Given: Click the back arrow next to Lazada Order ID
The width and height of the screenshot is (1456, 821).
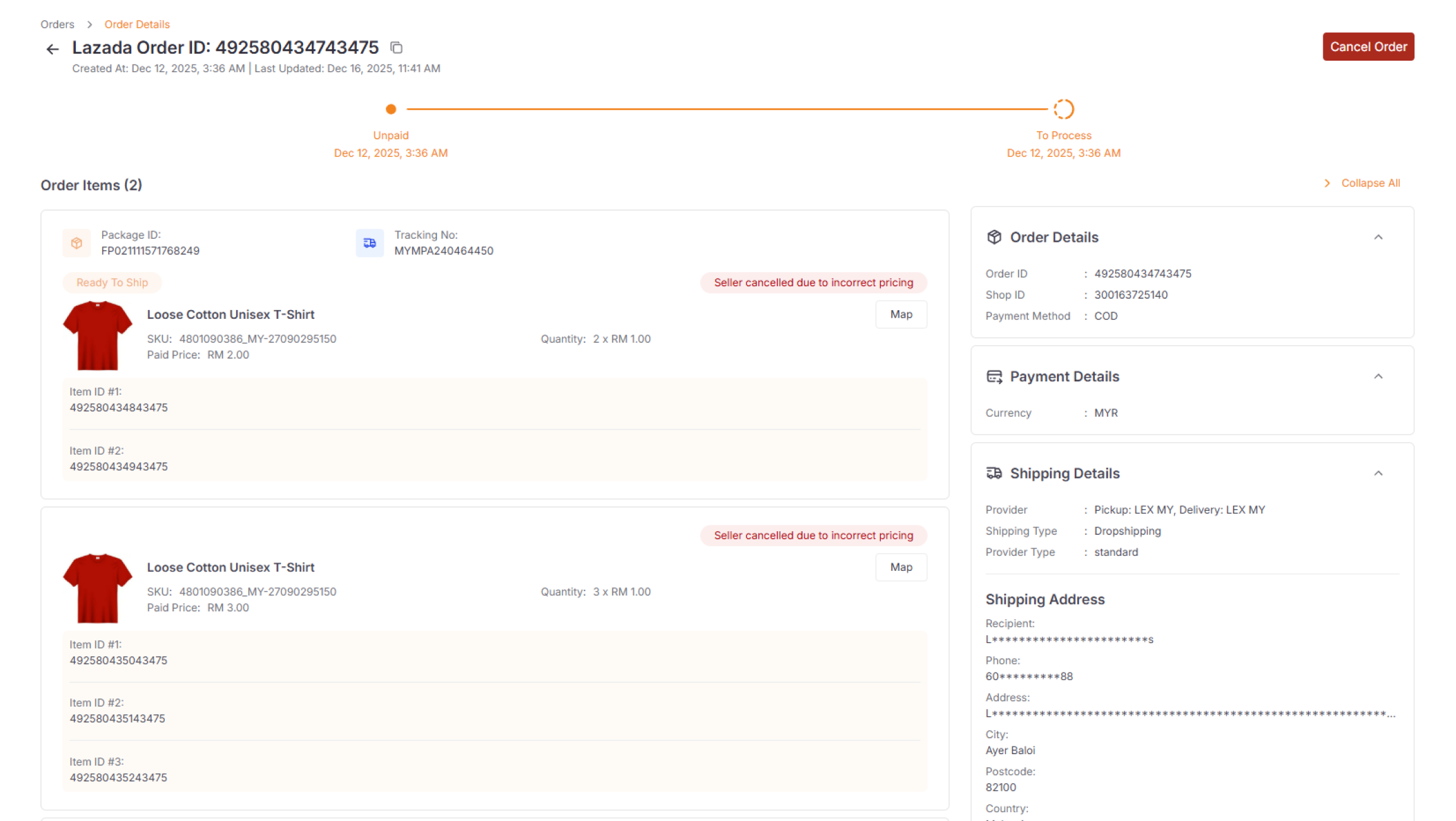Looking at the screenshot, I should tap(52, 49).
